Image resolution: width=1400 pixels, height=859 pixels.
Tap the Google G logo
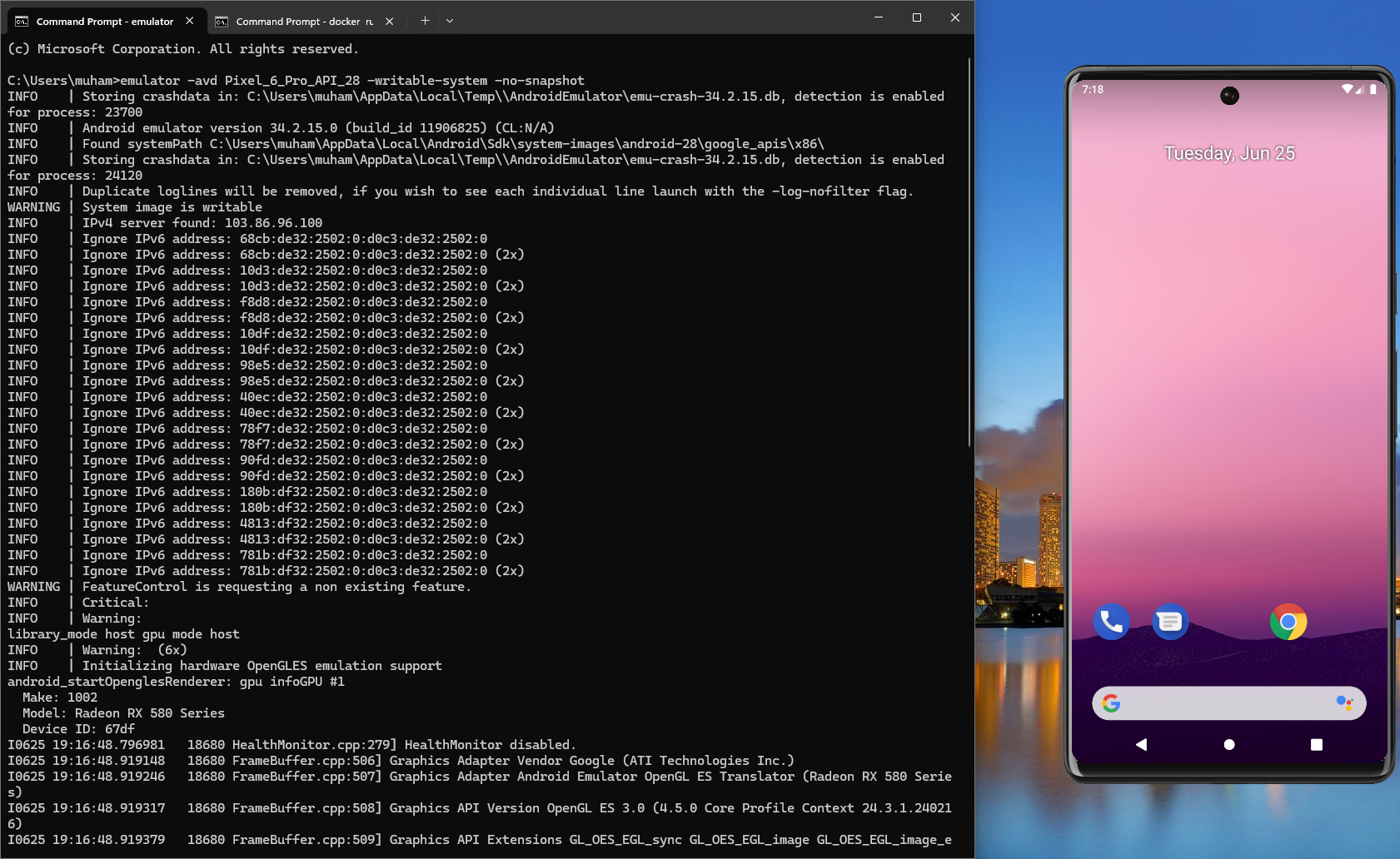(x=1111, y=703)
